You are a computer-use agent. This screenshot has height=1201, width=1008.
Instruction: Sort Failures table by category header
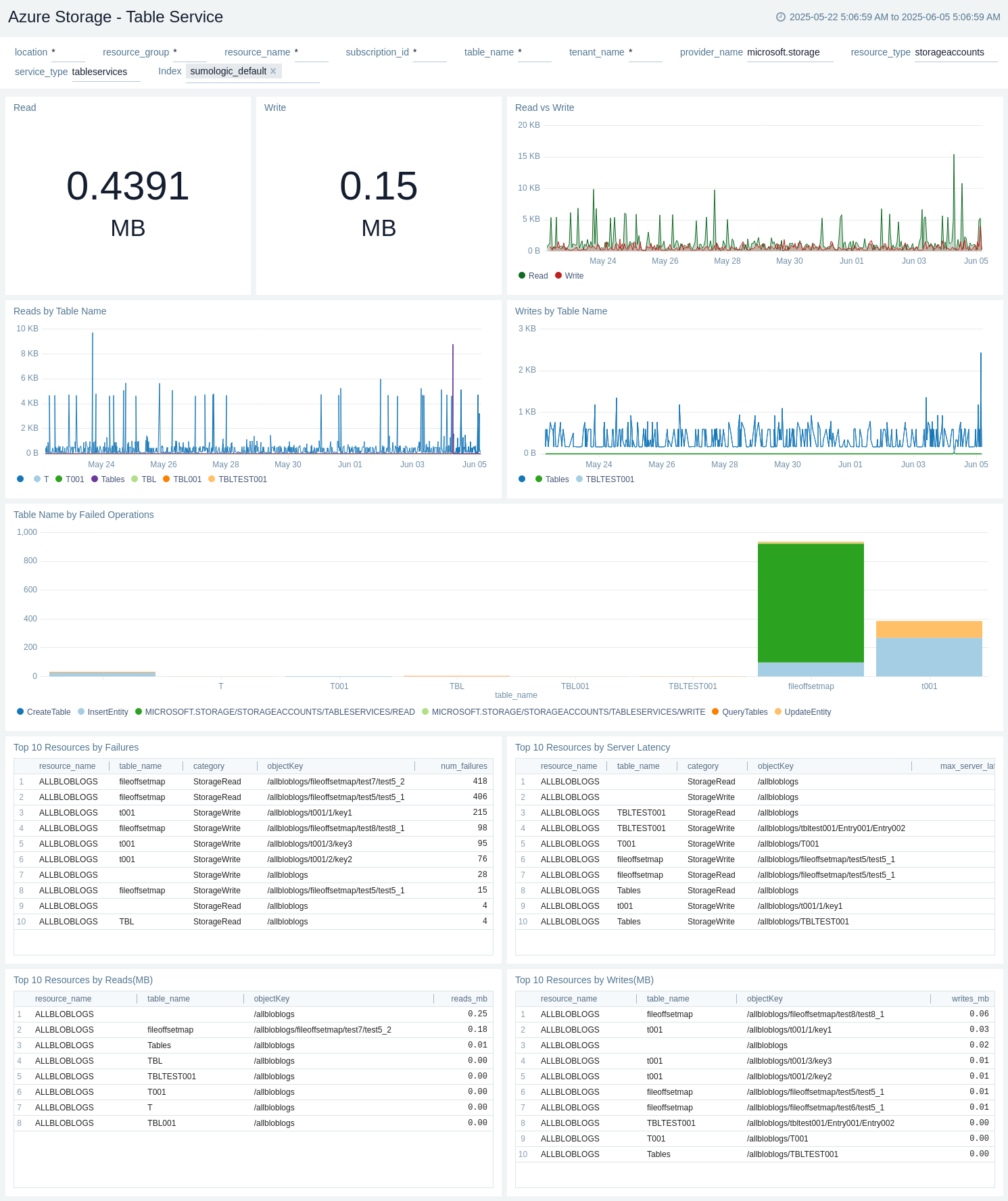(x=209, y=766)
